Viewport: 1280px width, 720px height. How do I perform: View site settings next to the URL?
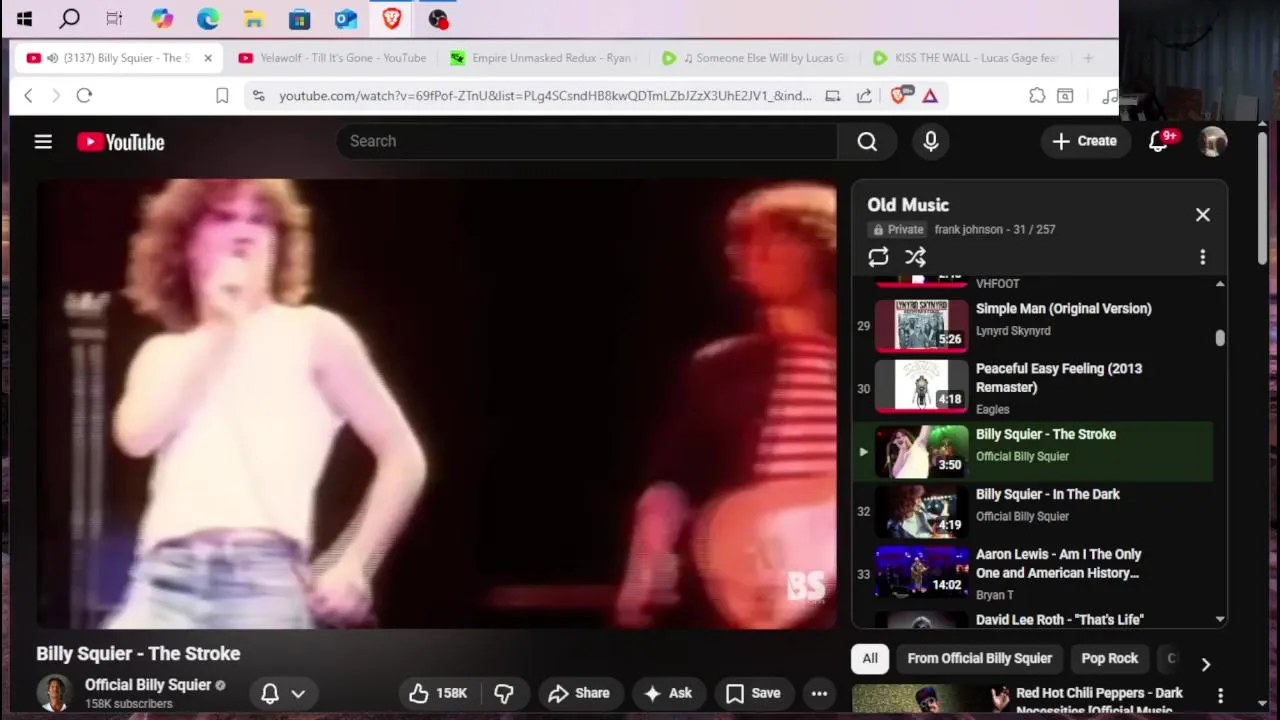(x=259, y=96)
